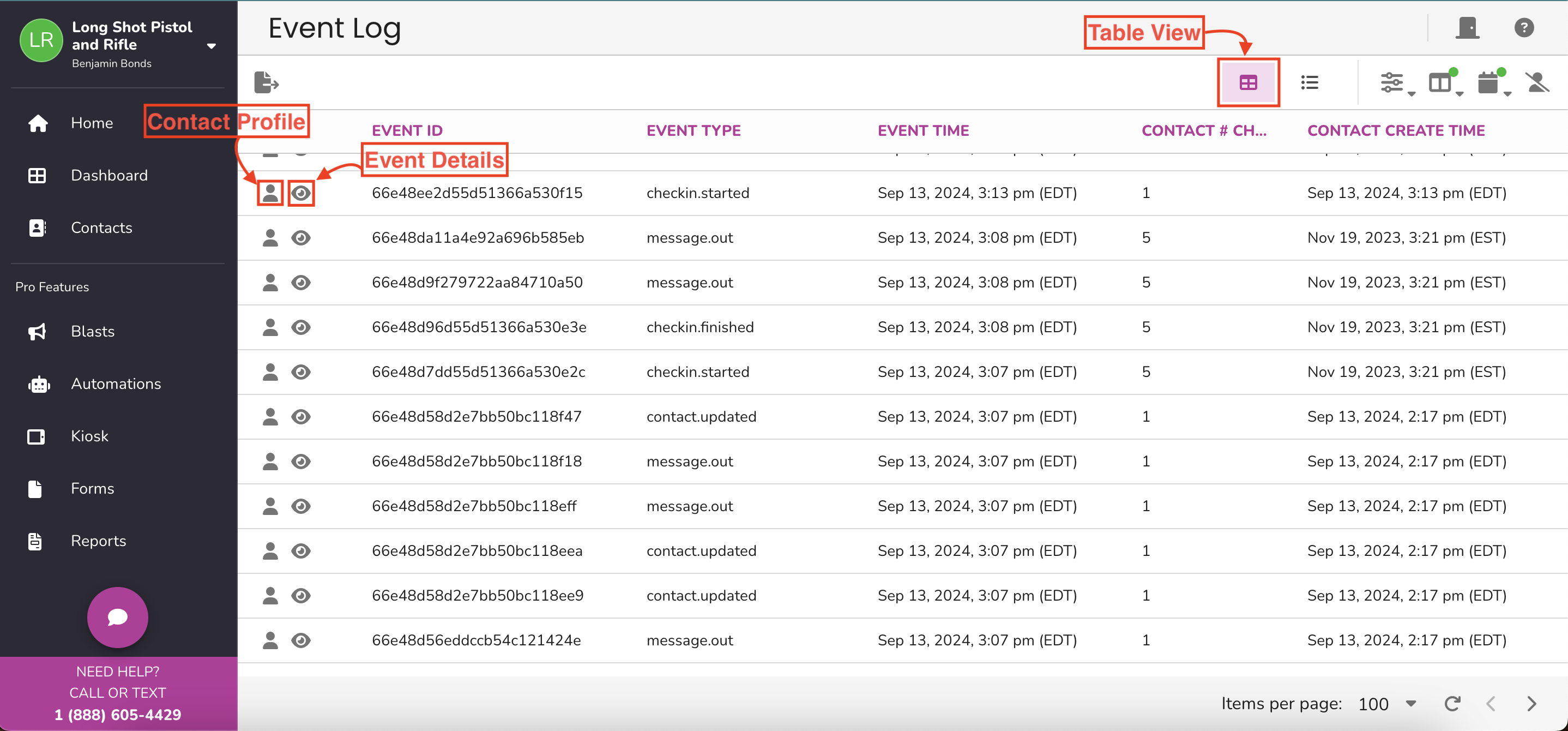Open Automations in the sidebar
1568x731 pixels.
(x=94, y=384)
